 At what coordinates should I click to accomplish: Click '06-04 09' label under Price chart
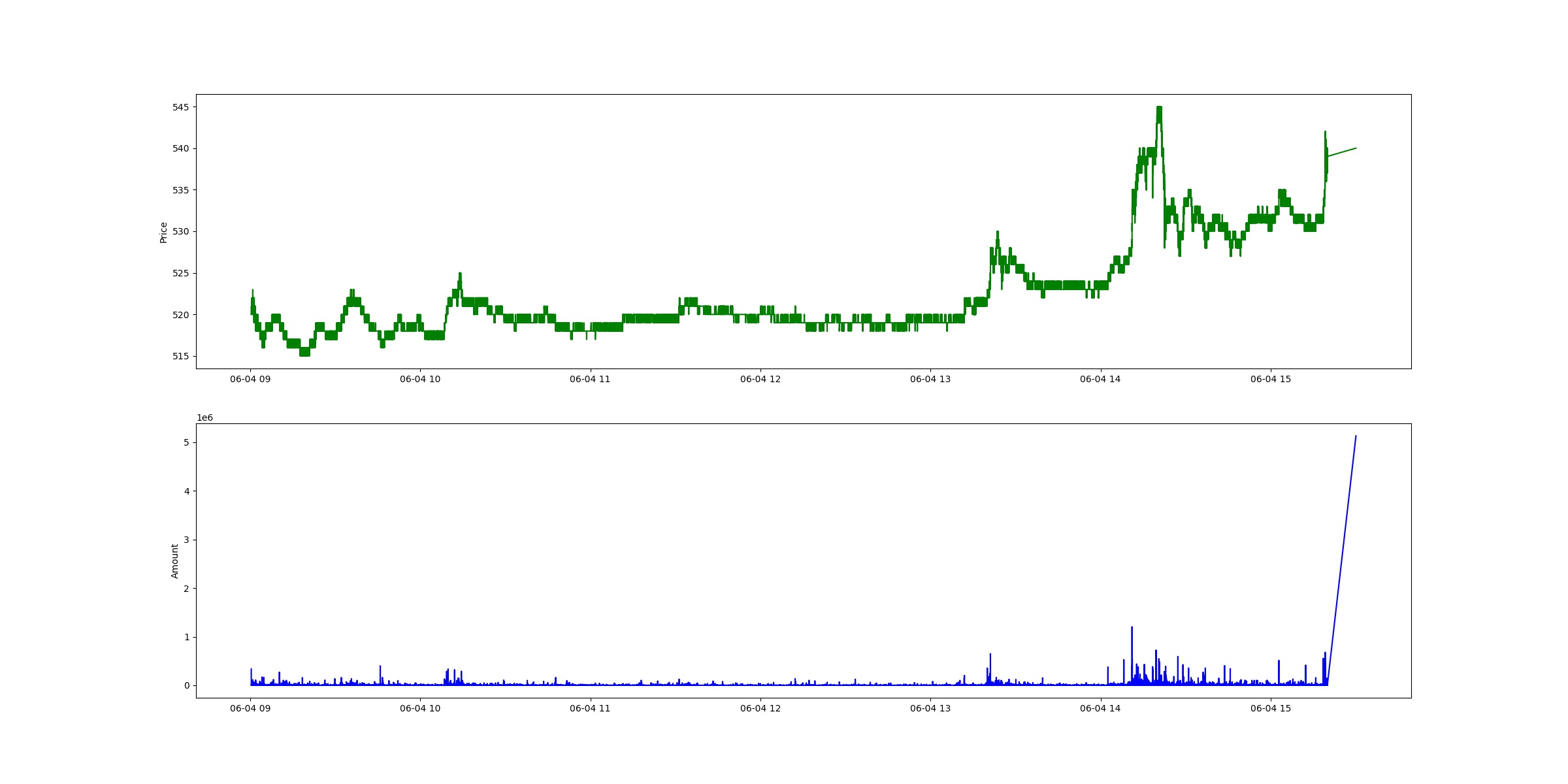(250, 380)
